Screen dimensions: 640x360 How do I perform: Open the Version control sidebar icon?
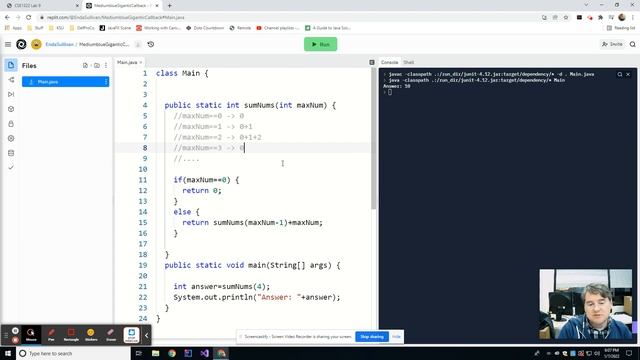[x=11, y=80]
